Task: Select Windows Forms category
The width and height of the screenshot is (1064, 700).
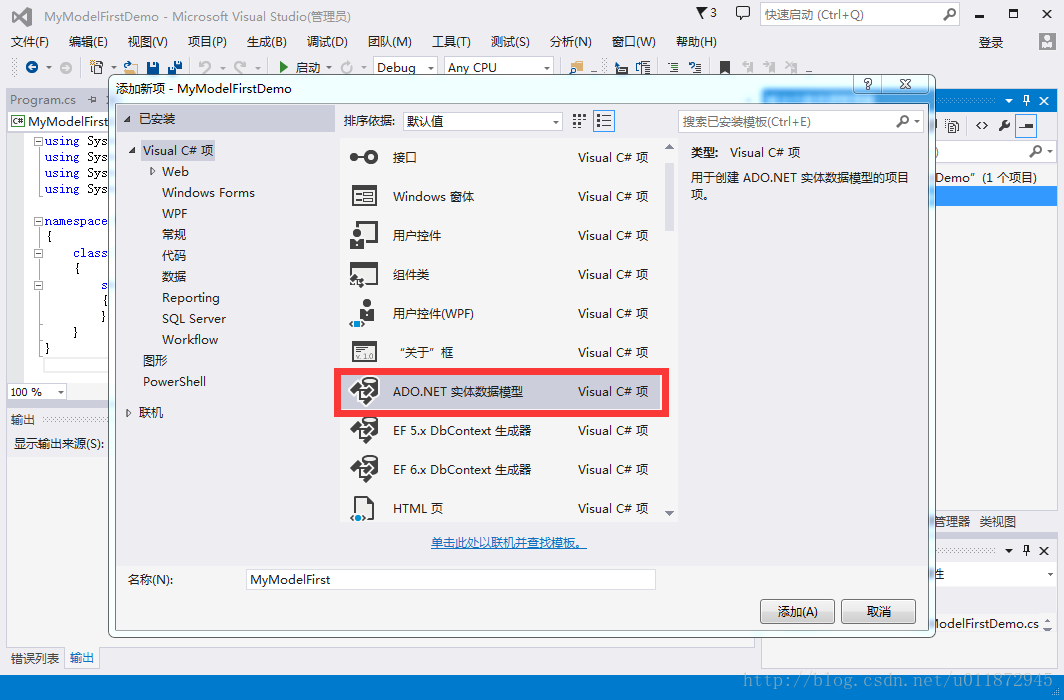Action: tap(208, 193)
